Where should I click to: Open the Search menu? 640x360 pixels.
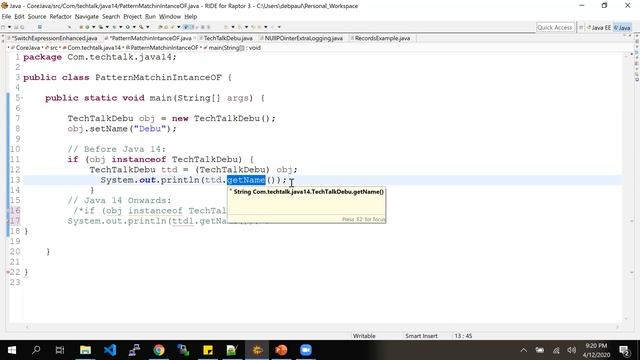(x=111, y=17)
